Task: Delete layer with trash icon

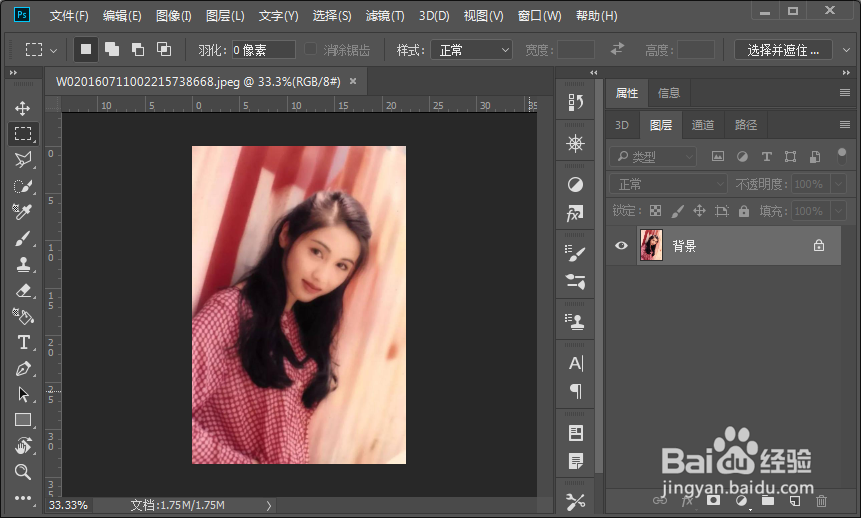Action: (x=821, y=500)
